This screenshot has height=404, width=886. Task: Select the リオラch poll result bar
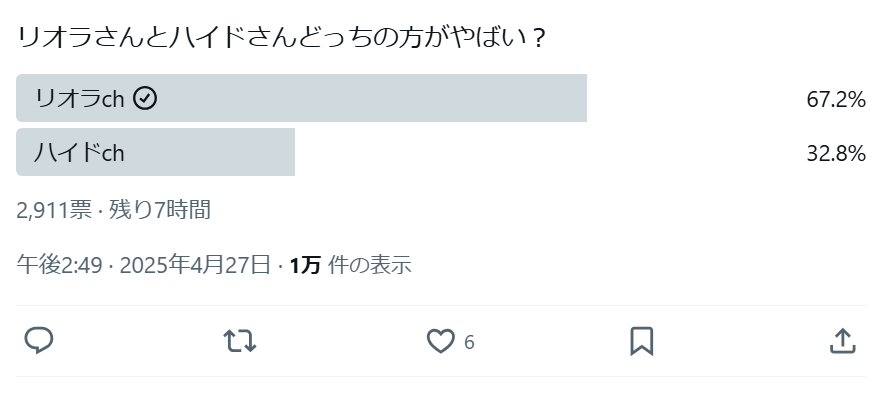tap(350, 98)
